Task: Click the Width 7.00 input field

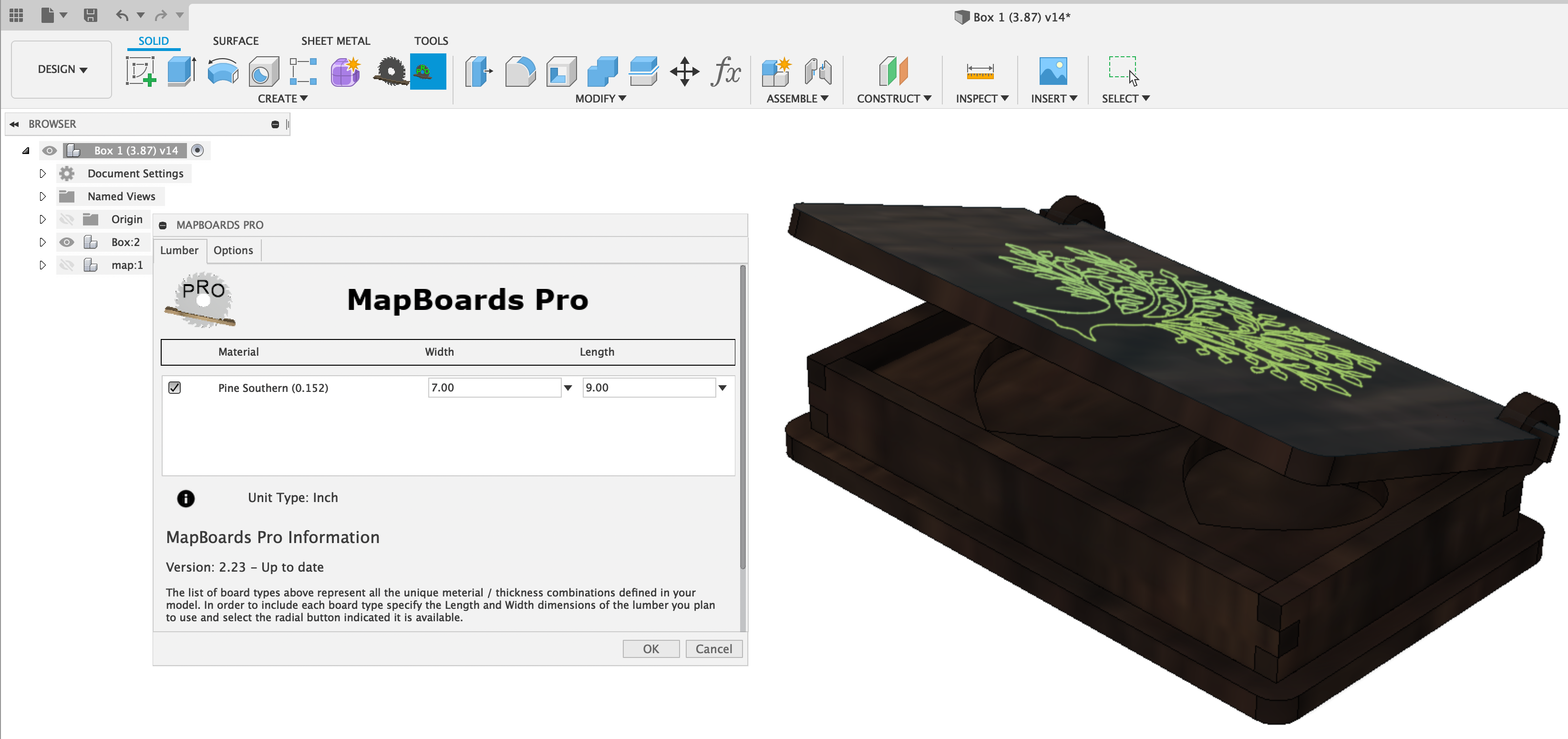Action: point(494,388)
